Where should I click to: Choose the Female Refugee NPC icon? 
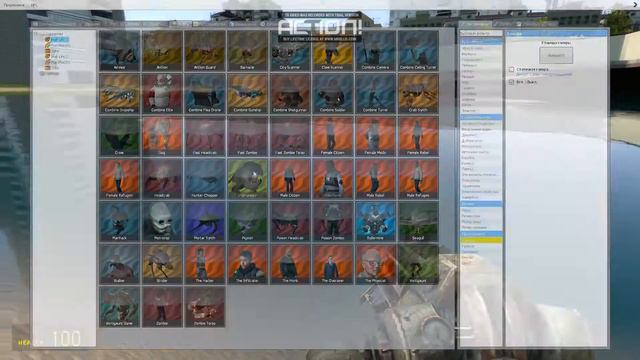[120, 179]
